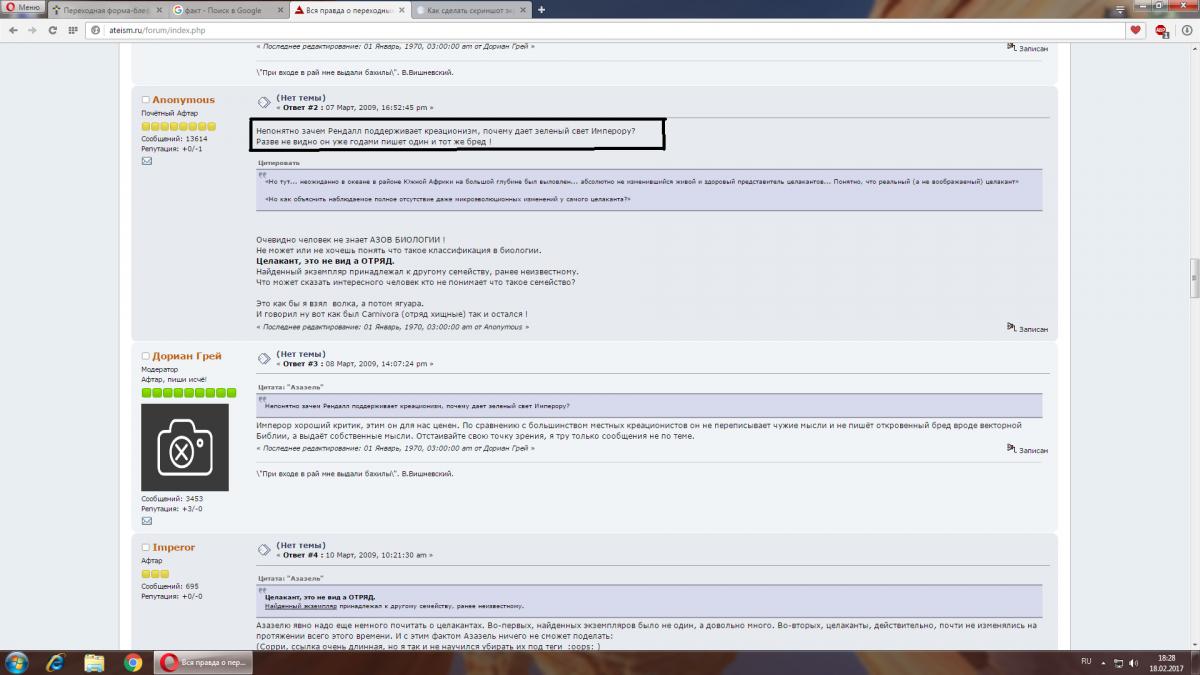
Task: Open the Adblock Plus extension icon
Action: pyautogui.click(x=1161, y=30)
